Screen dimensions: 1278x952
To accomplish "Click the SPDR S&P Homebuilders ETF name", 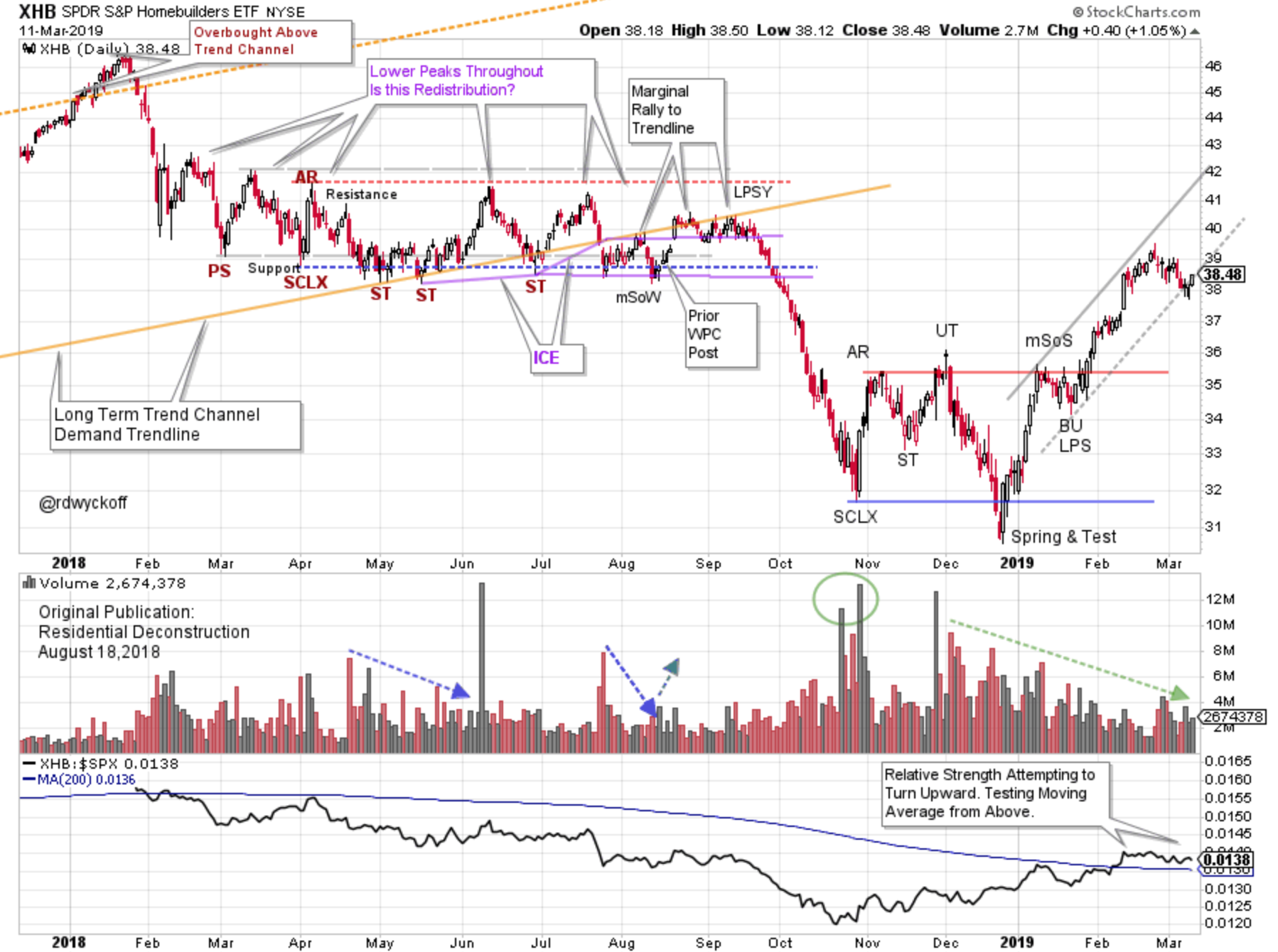I will point(160,12).
